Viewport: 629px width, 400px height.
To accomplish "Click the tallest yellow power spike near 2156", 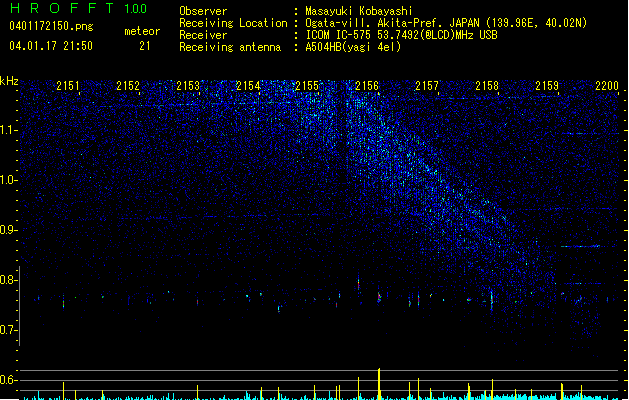I will tap(379, 384).
